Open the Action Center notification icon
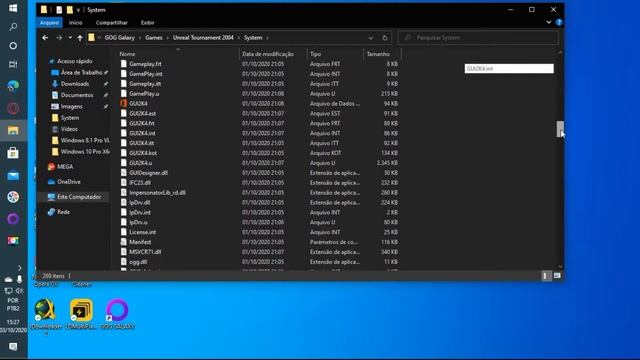Screen dimensions: 640x360 click(x=13, y=347)
